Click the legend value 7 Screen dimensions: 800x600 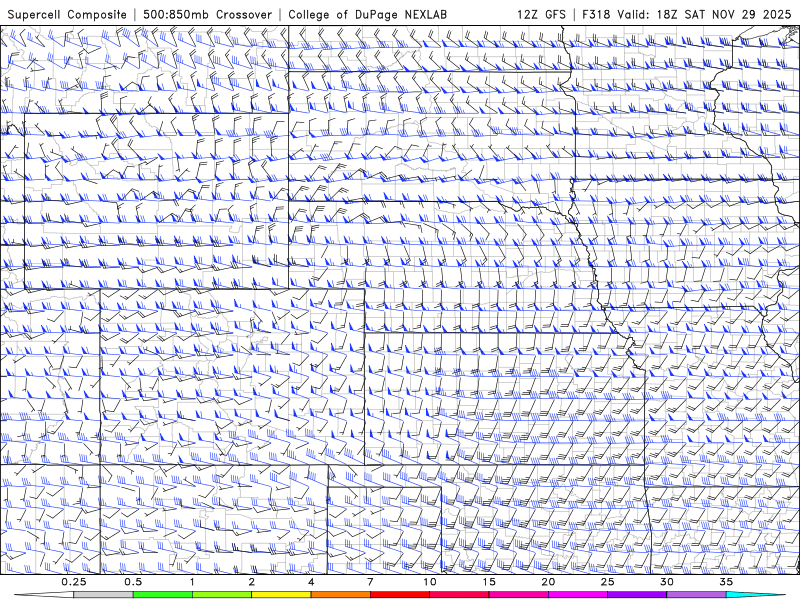tap(370, 582)
